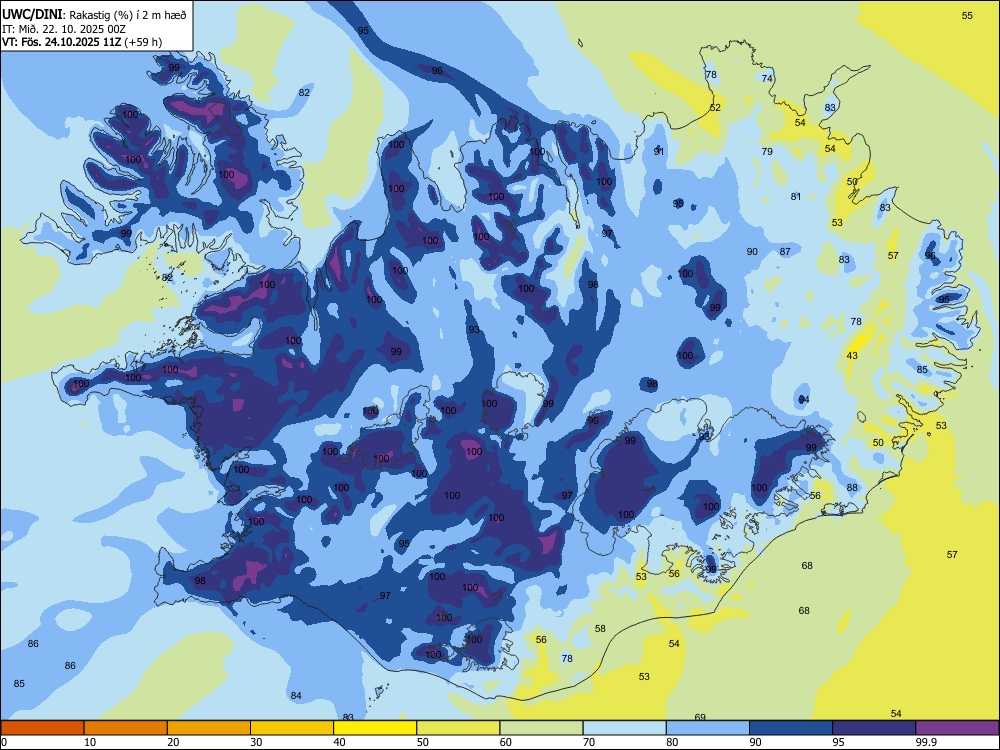
Task: Click the orange 10–20 legend swatch
Action: (x=126, y=728)
